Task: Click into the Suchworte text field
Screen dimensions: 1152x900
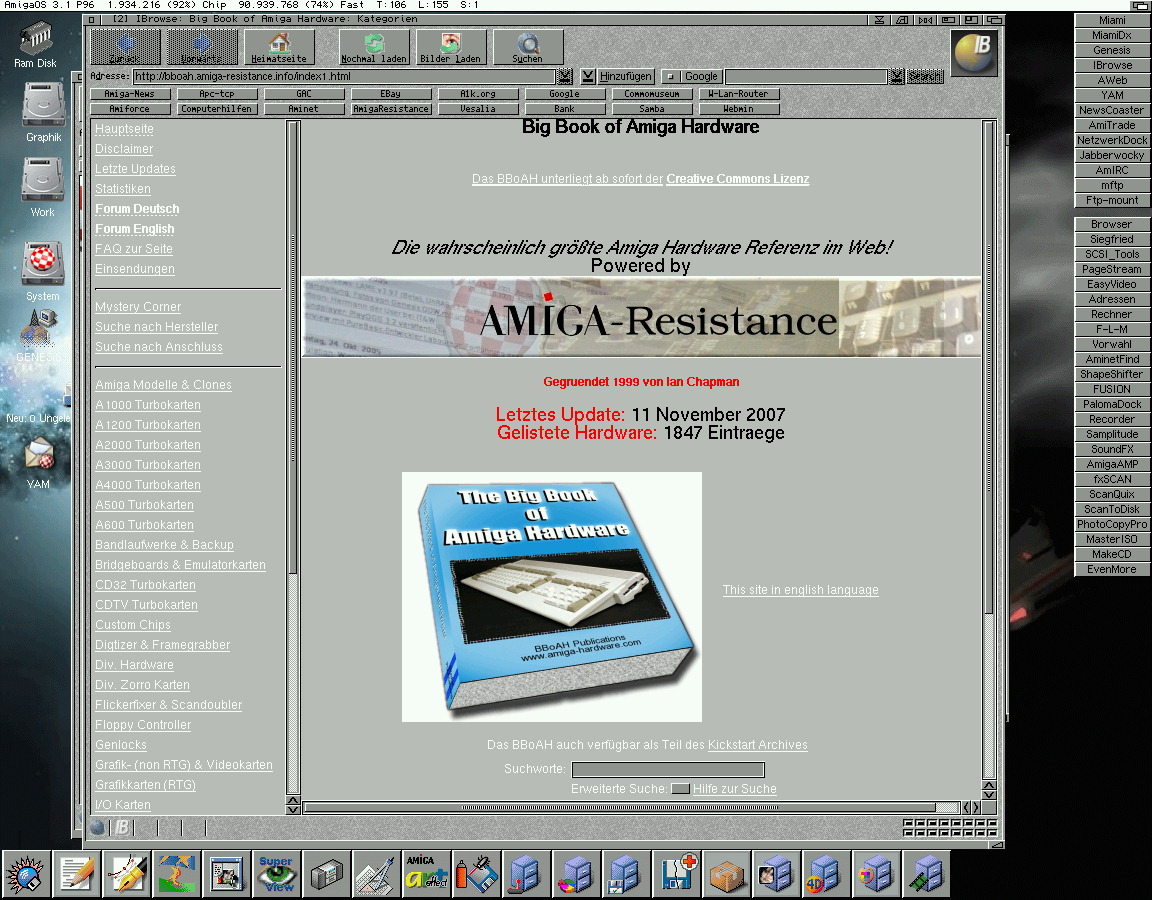Action: pyautogui.click(x=667, y=769)
